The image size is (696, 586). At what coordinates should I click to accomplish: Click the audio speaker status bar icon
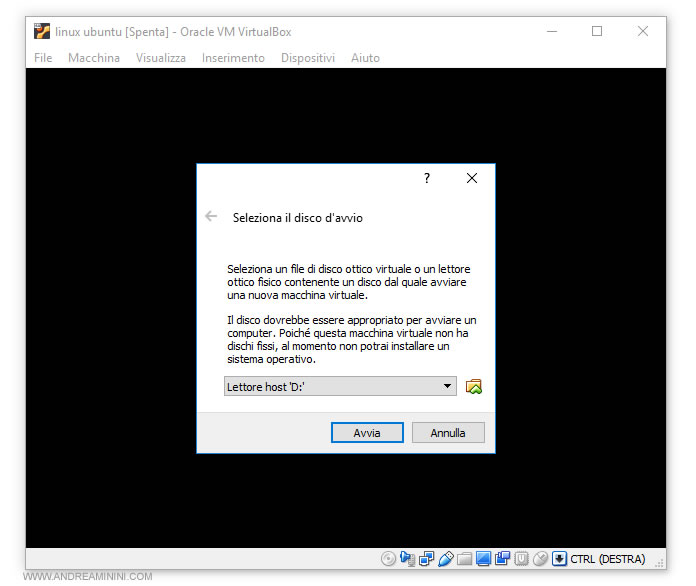pyautogui.click(x=406, y=559)
